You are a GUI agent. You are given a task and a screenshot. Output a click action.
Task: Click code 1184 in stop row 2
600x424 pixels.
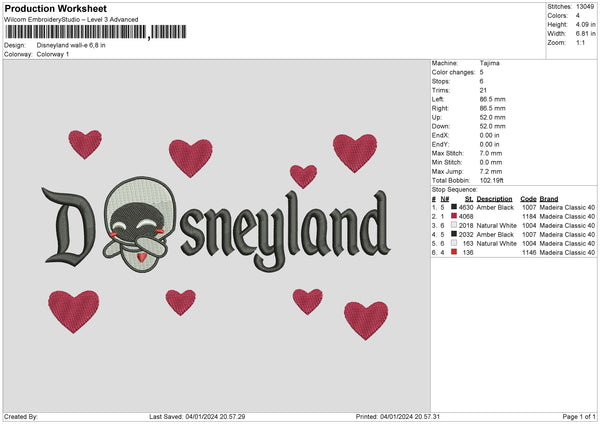click(529, 217)
